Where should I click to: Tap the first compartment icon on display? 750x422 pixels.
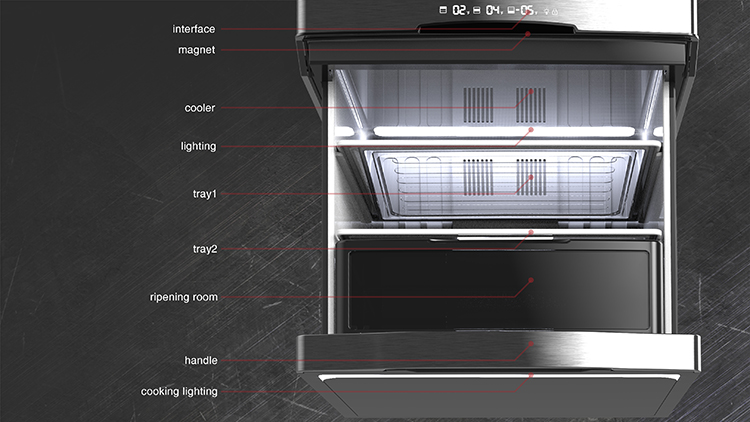(443, 10)
